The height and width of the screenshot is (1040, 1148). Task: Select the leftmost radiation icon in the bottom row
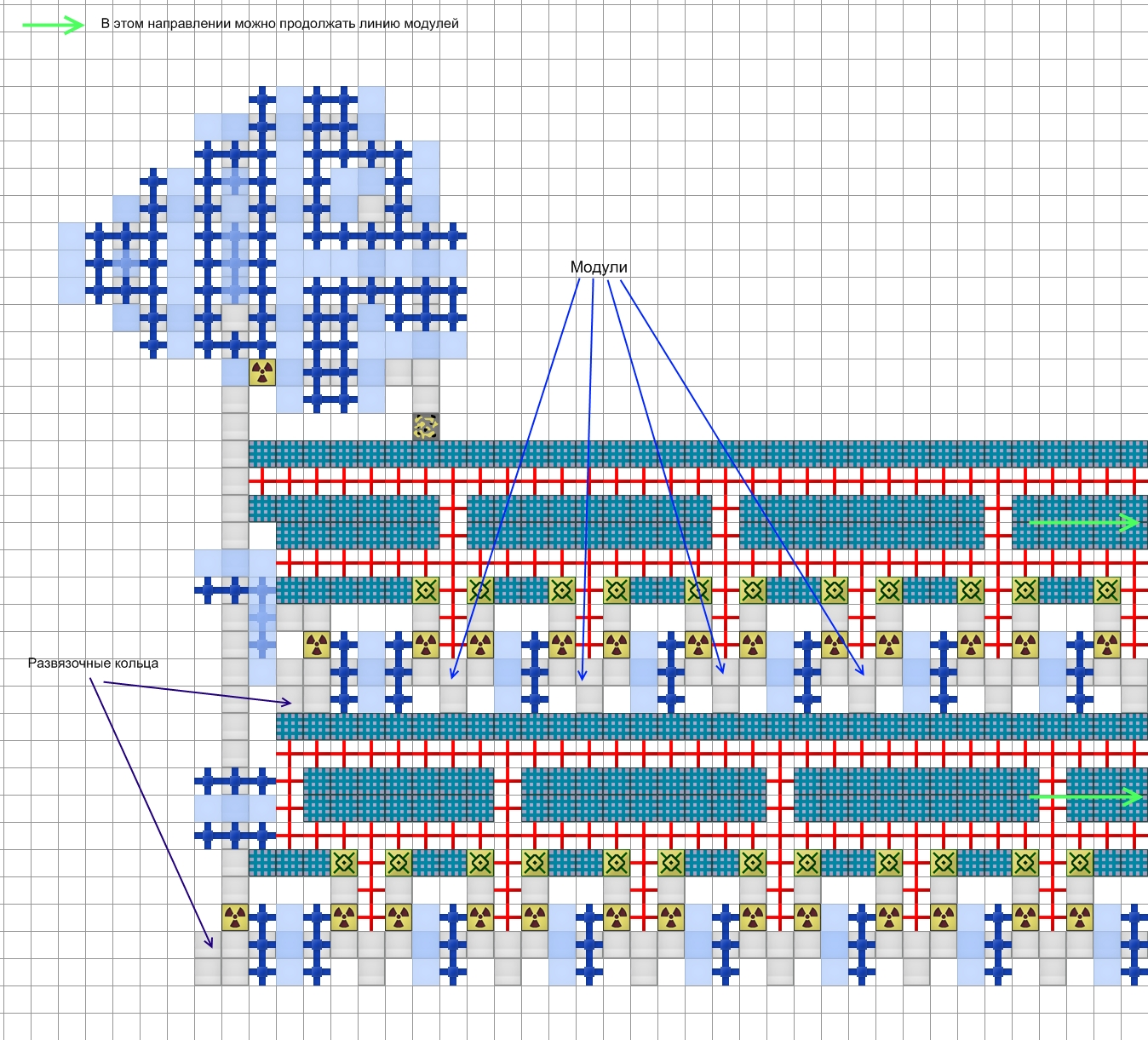[235, 917]
